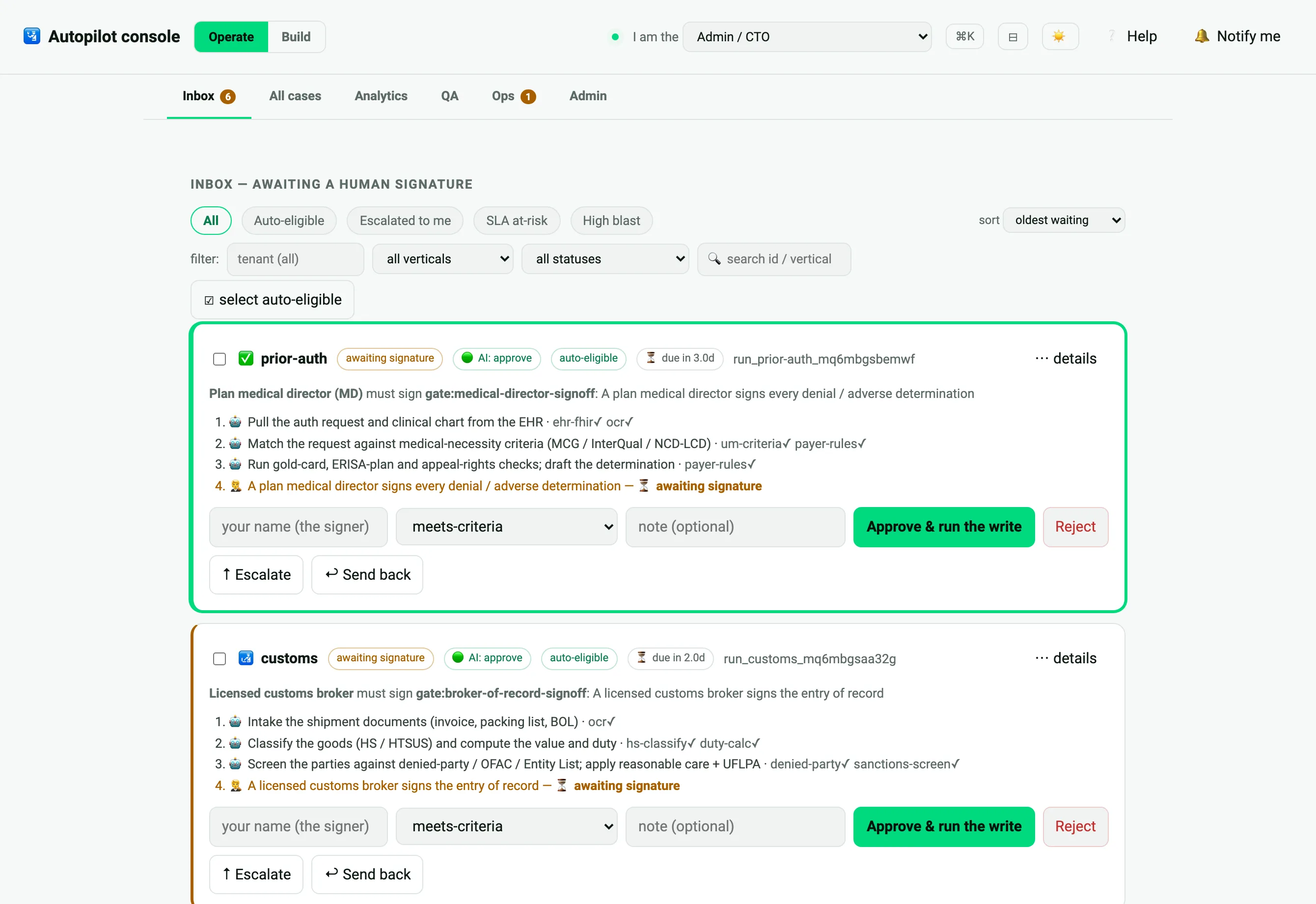Select the 'All' filter chip

point(211,221)
